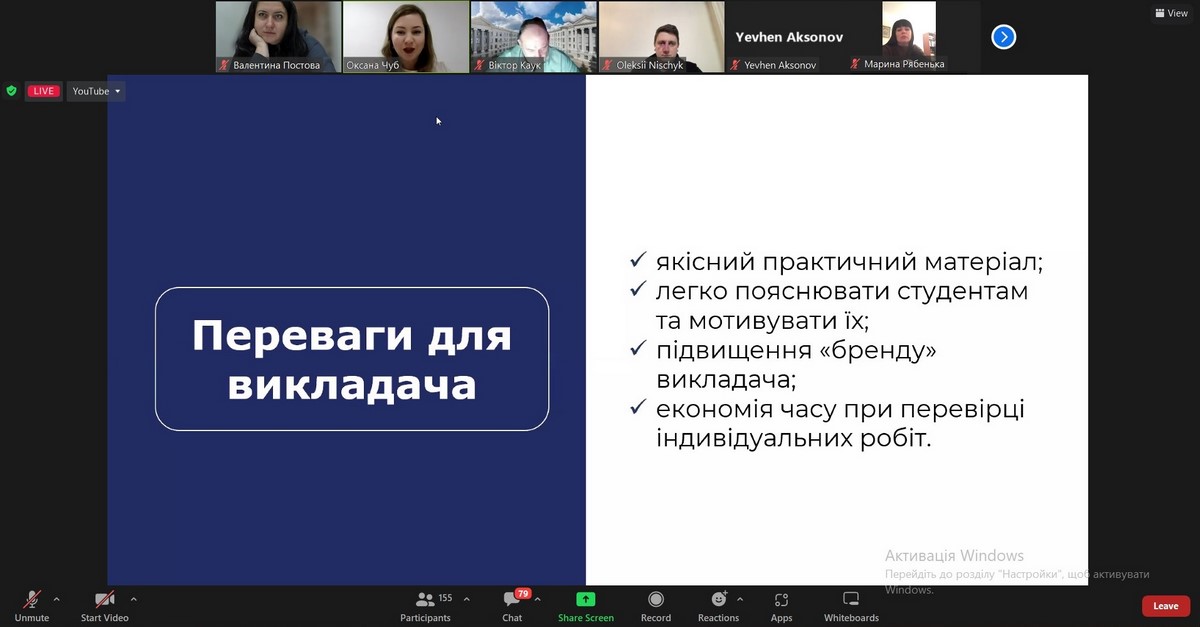Select Оксана Чуб video thumbnail
The height and width of the screenshot is (627, 1200).
[x=406, y=37]
